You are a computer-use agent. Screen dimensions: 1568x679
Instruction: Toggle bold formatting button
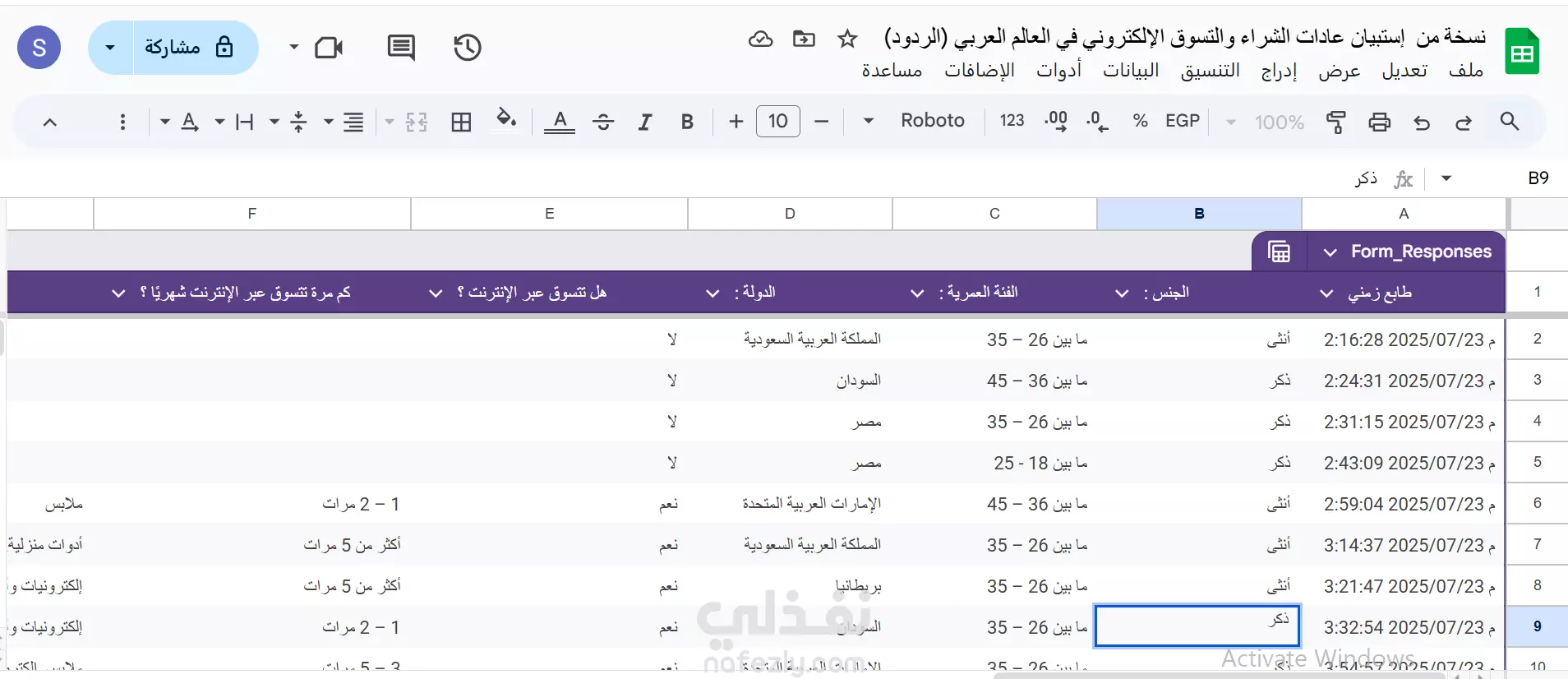(688, 122)
